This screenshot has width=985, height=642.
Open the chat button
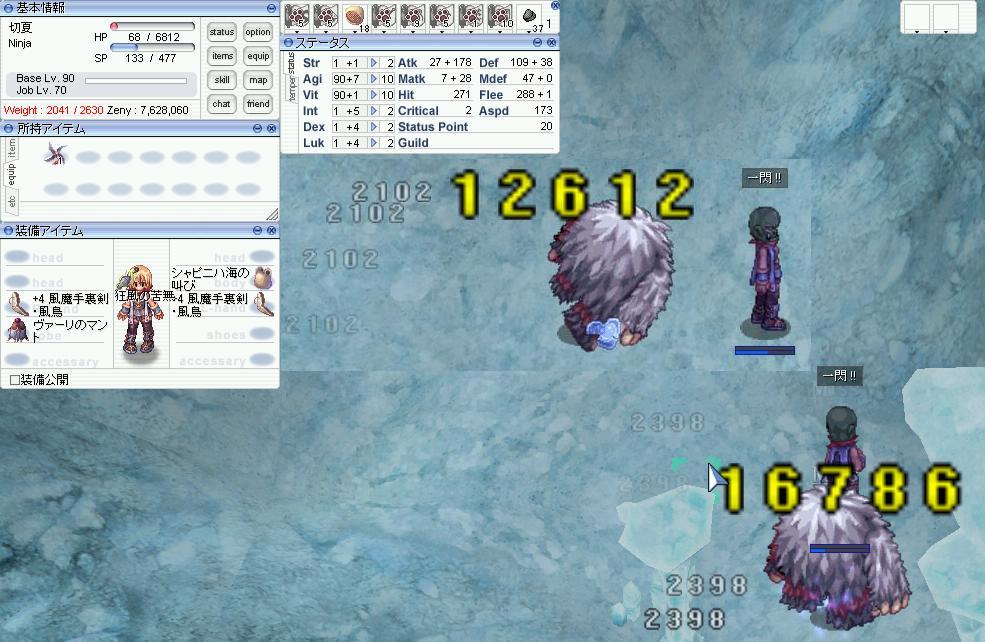[222, 104]
